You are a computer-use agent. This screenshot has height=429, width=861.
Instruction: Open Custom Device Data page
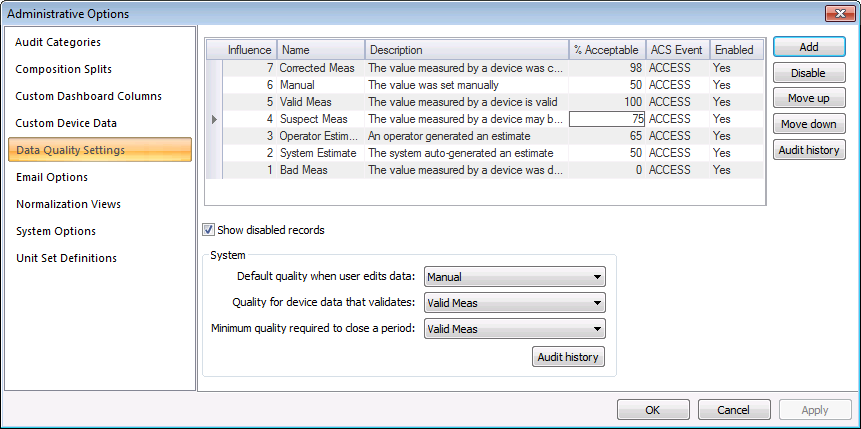[x=66, y=123]
